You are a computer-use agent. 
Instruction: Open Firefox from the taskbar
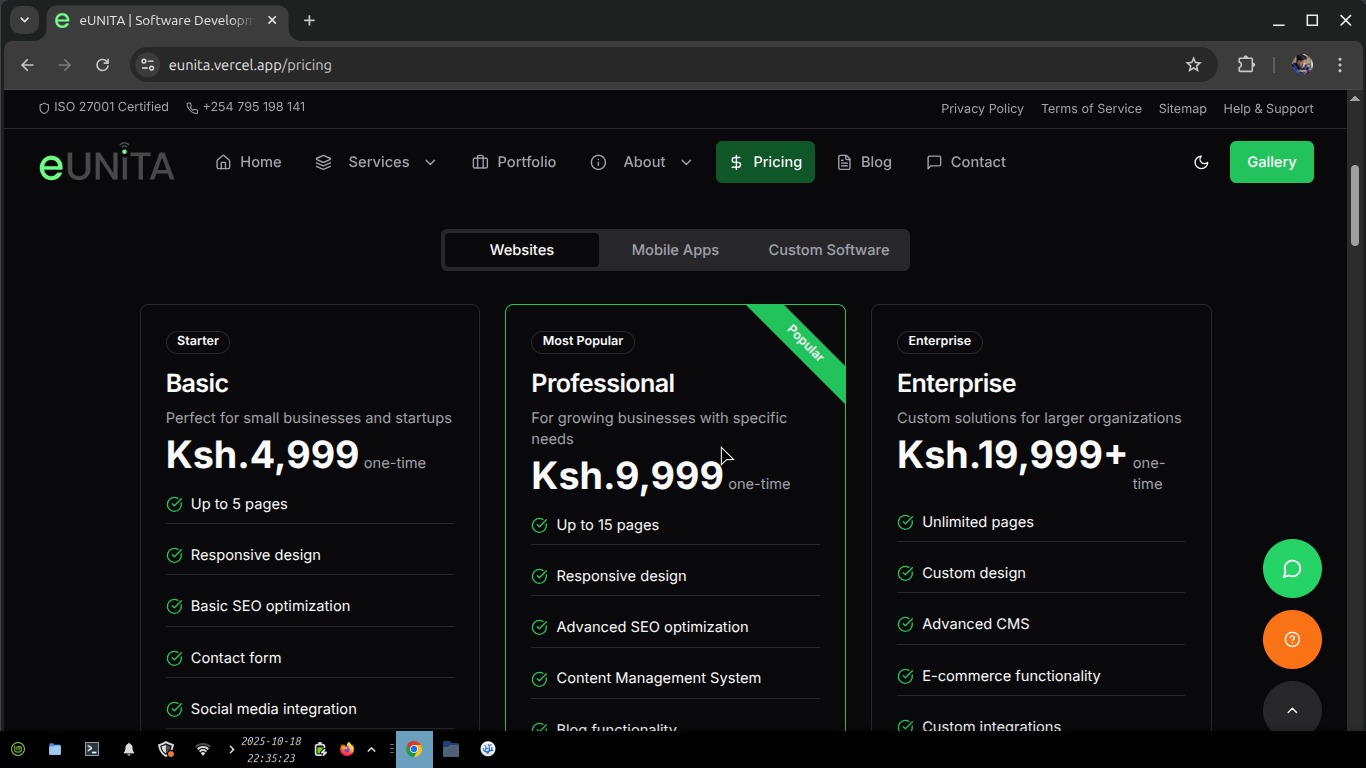(347, 749)
